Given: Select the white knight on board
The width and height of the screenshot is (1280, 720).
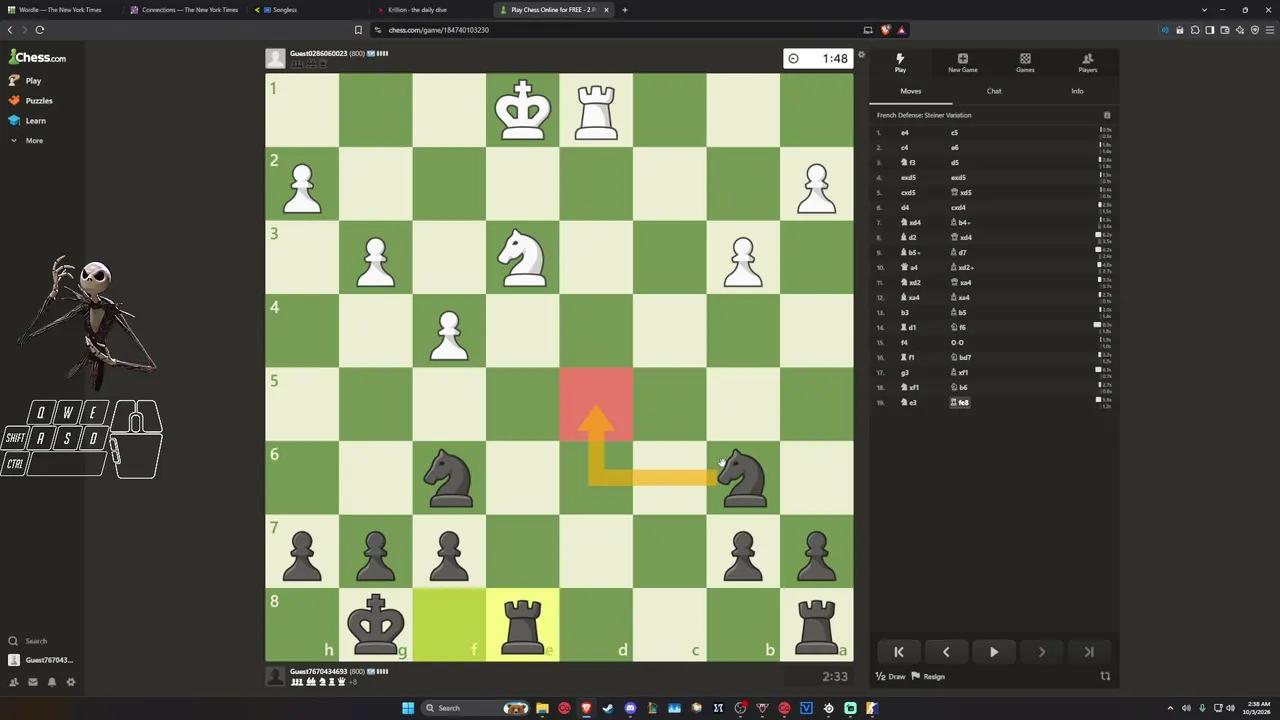Looking at the screenshot, I should (x=522, y=257).
